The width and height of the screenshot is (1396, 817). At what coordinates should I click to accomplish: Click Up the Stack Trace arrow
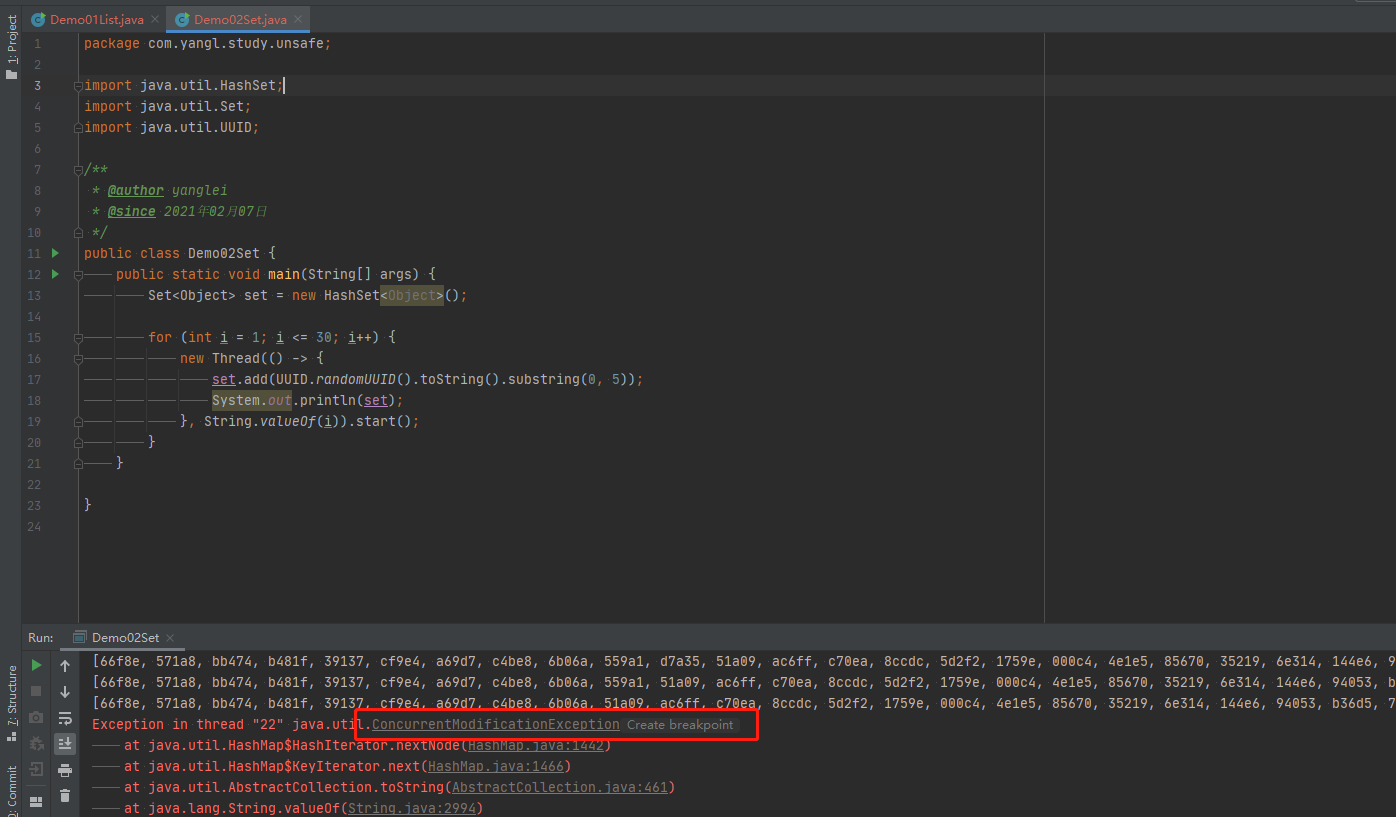pos(65,665)
